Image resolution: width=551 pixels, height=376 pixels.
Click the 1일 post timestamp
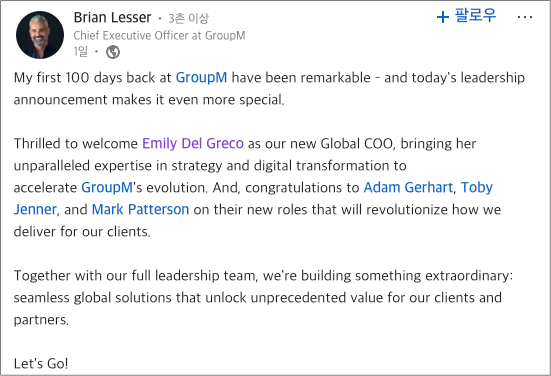(x=80, y=52)
